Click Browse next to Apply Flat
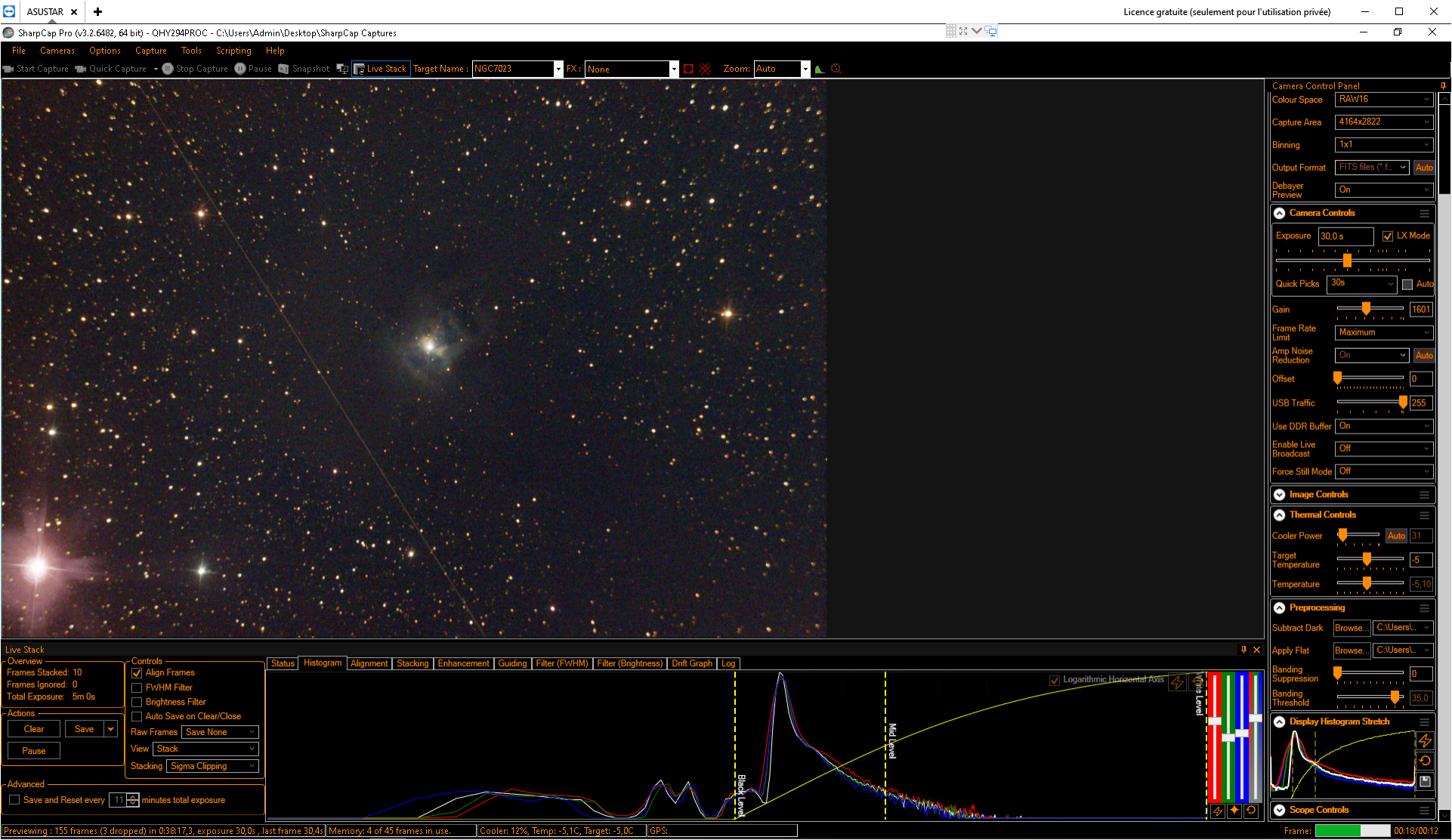Screen dimensions: 1452x840 [x=1352, y=650]
